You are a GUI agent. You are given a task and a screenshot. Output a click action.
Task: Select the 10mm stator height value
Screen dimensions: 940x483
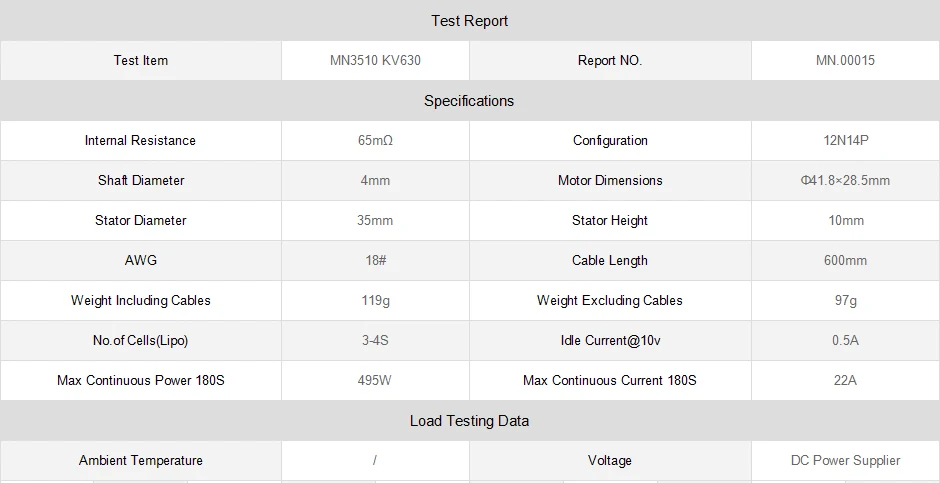(845, 221)
